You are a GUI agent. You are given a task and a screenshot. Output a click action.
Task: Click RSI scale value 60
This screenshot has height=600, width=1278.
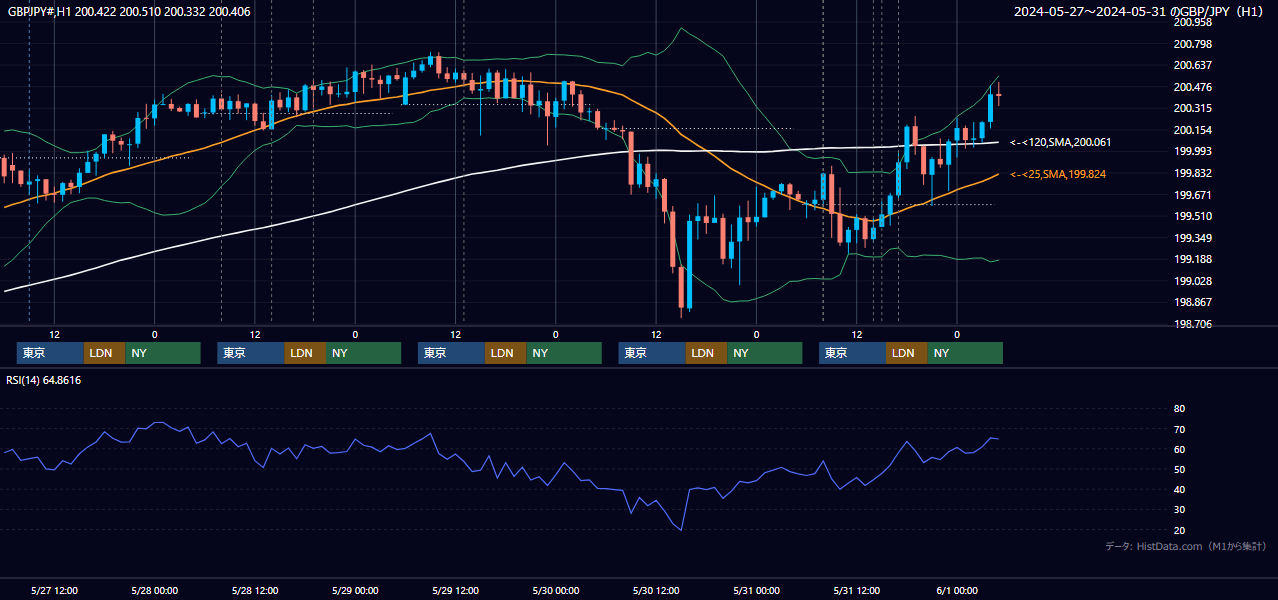[1179, 449]
